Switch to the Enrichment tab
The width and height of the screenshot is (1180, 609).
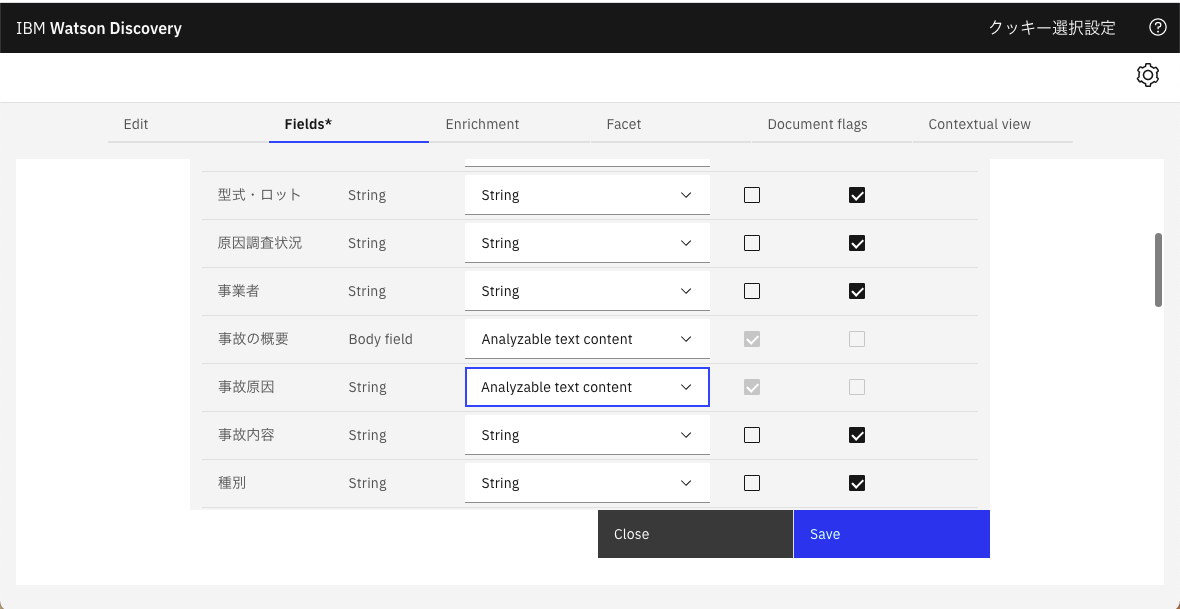[482, 124]
